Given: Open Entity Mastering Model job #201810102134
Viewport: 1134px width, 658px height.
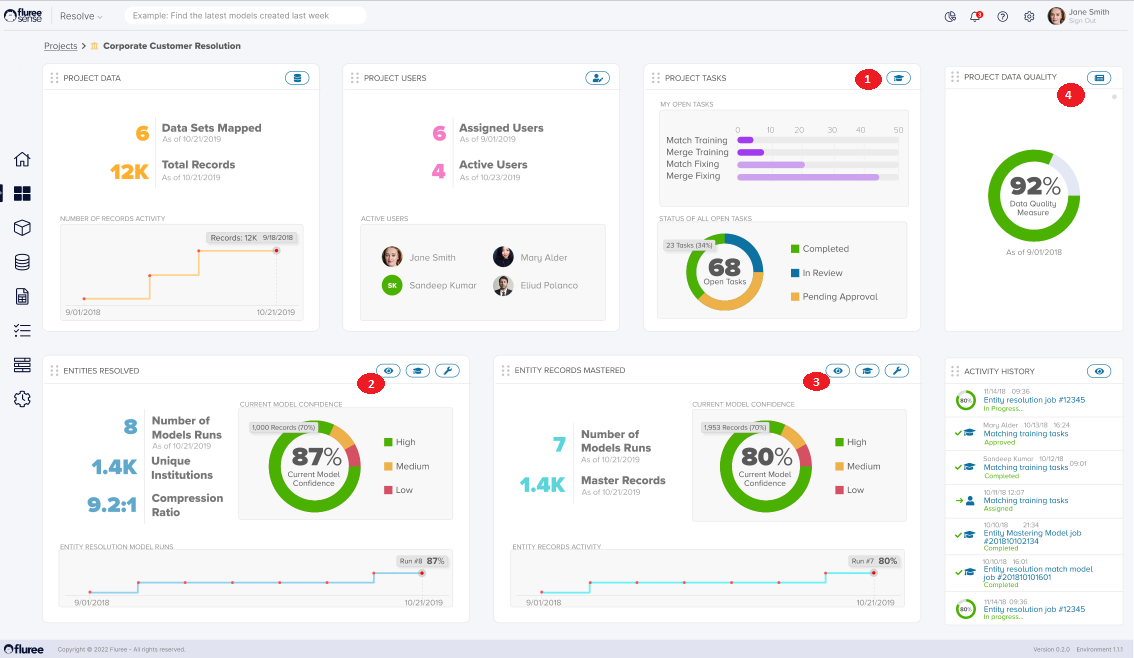Looking at the screenshot, I should tap(1032, 537).
